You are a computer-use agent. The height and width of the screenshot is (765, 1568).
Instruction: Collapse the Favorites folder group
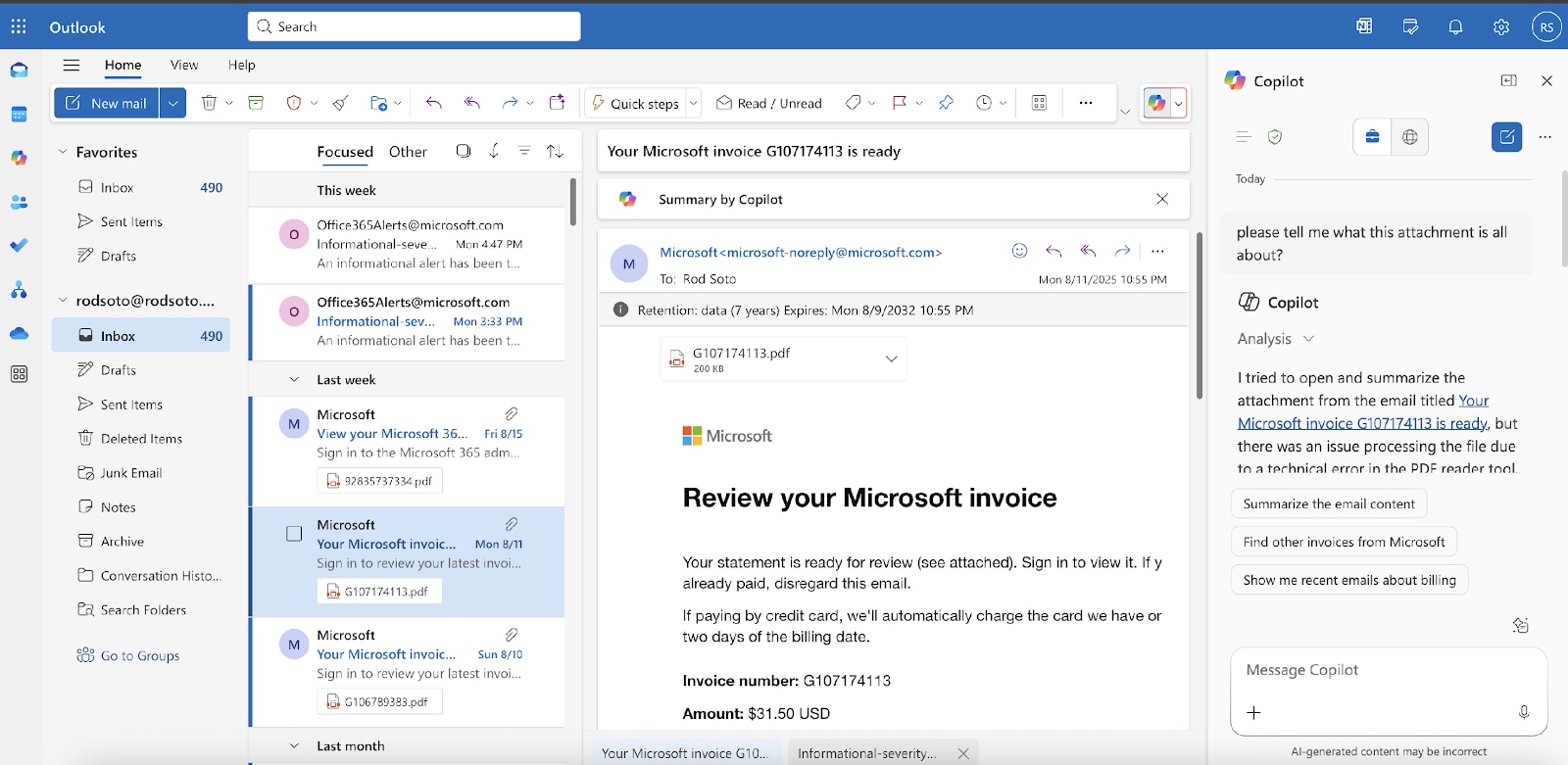[x=63, y=152]
